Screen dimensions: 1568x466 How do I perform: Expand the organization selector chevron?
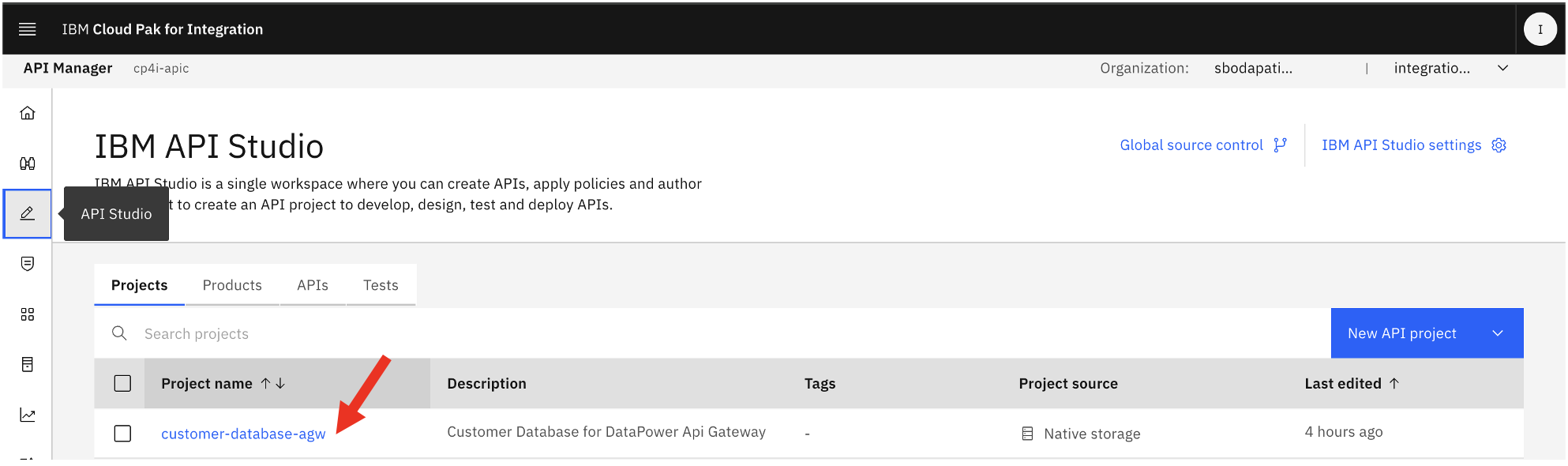[1502, 68]
